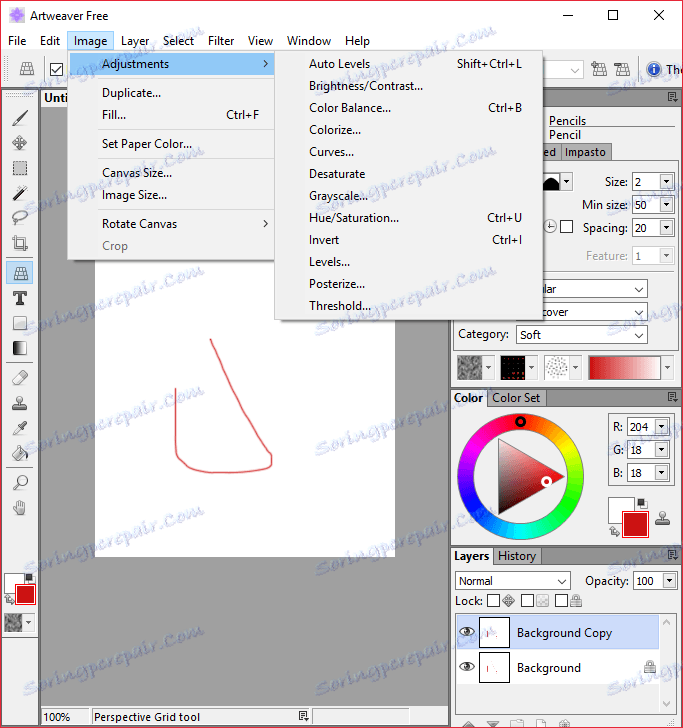Select the Paint Bucket tool
Viewport: 683px width, 728px height.
(20, 453)
